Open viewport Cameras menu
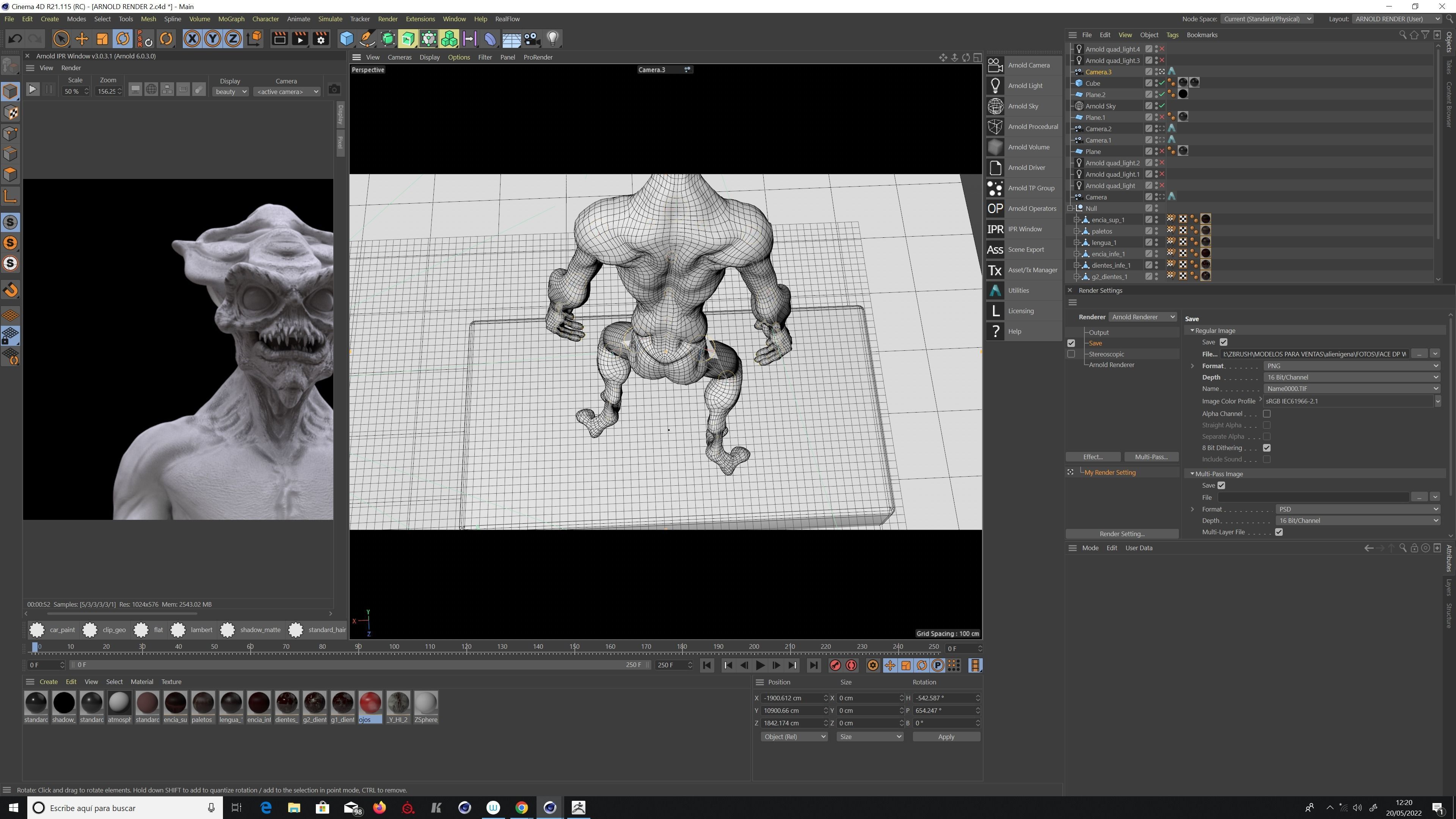 pyautogui.click(x=399, y=57)
